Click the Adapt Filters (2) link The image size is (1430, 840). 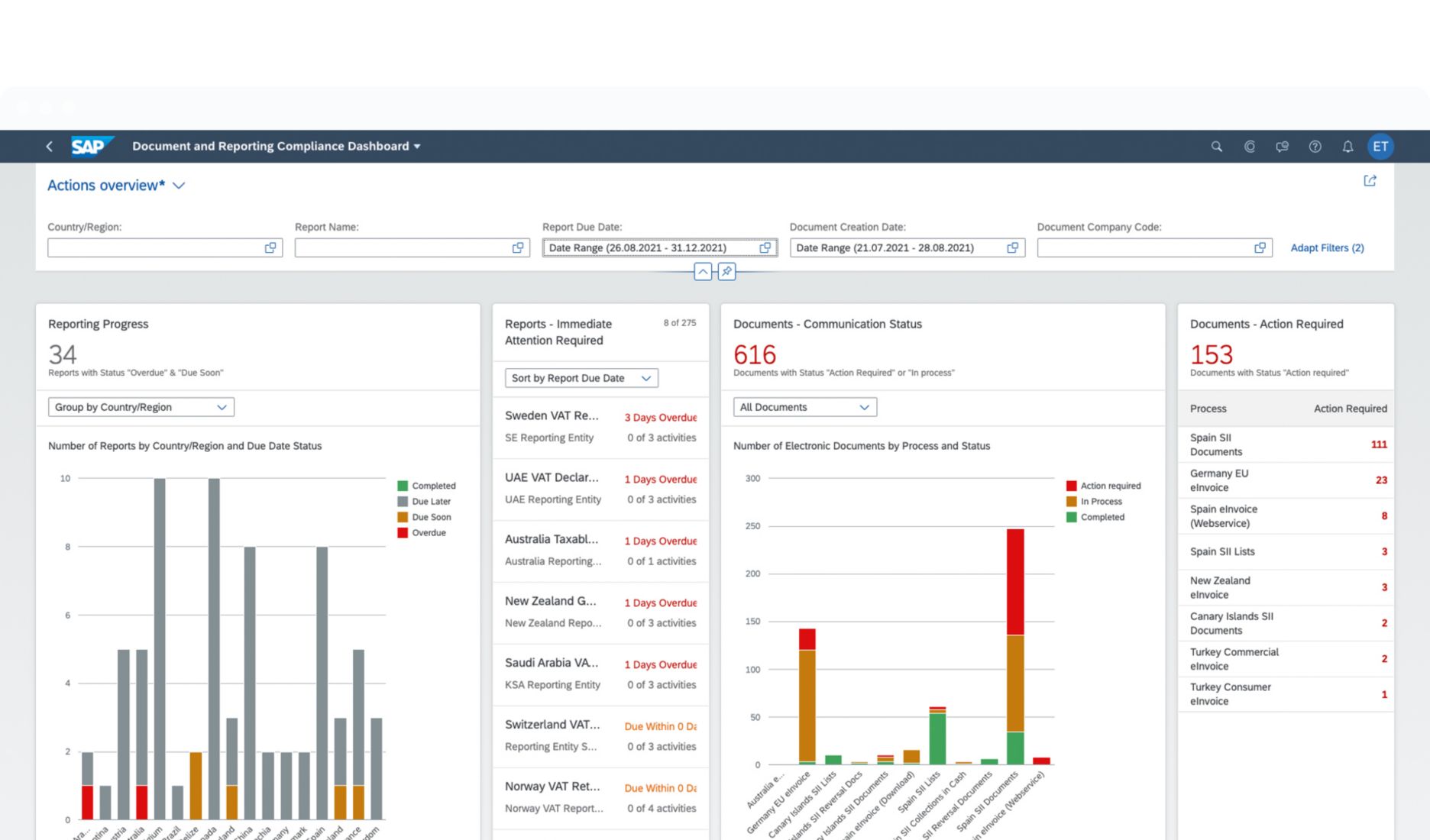tap(1327, 247)
